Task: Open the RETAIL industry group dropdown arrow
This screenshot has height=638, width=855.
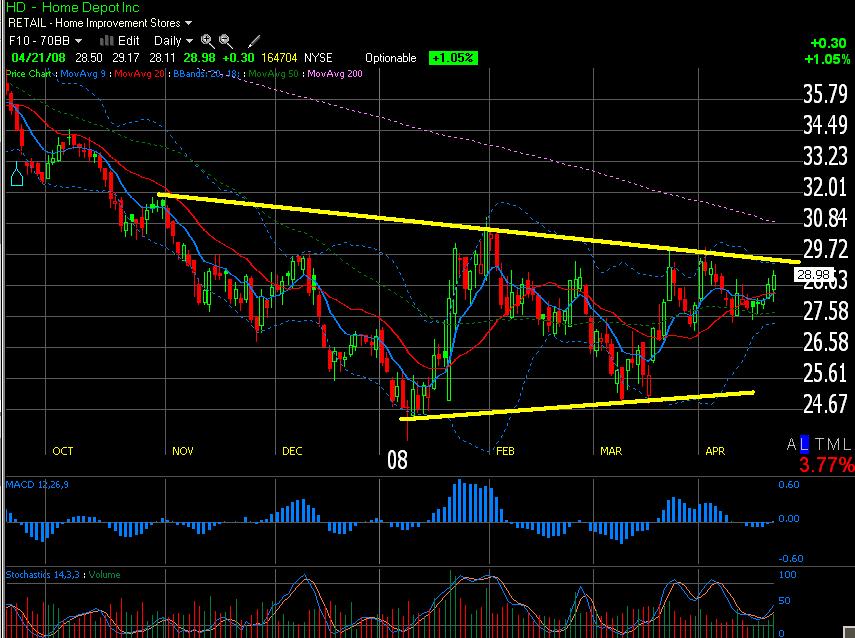Action: (189, 23)
